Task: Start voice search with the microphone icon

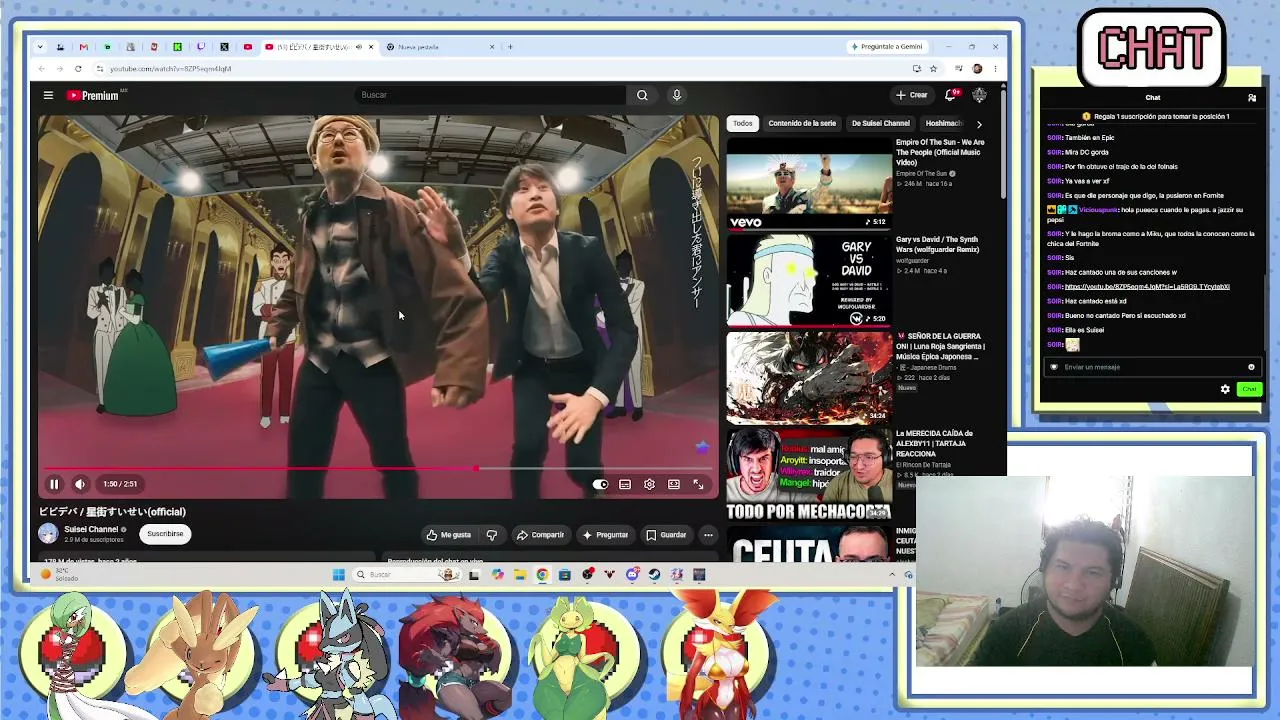Action: (x=676, y=95)
